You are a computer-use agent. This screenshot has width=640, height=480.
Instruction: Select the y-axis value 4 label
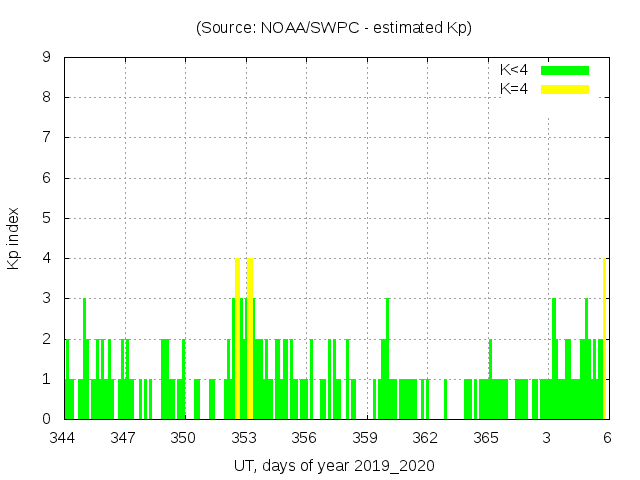tap(46, 259)
